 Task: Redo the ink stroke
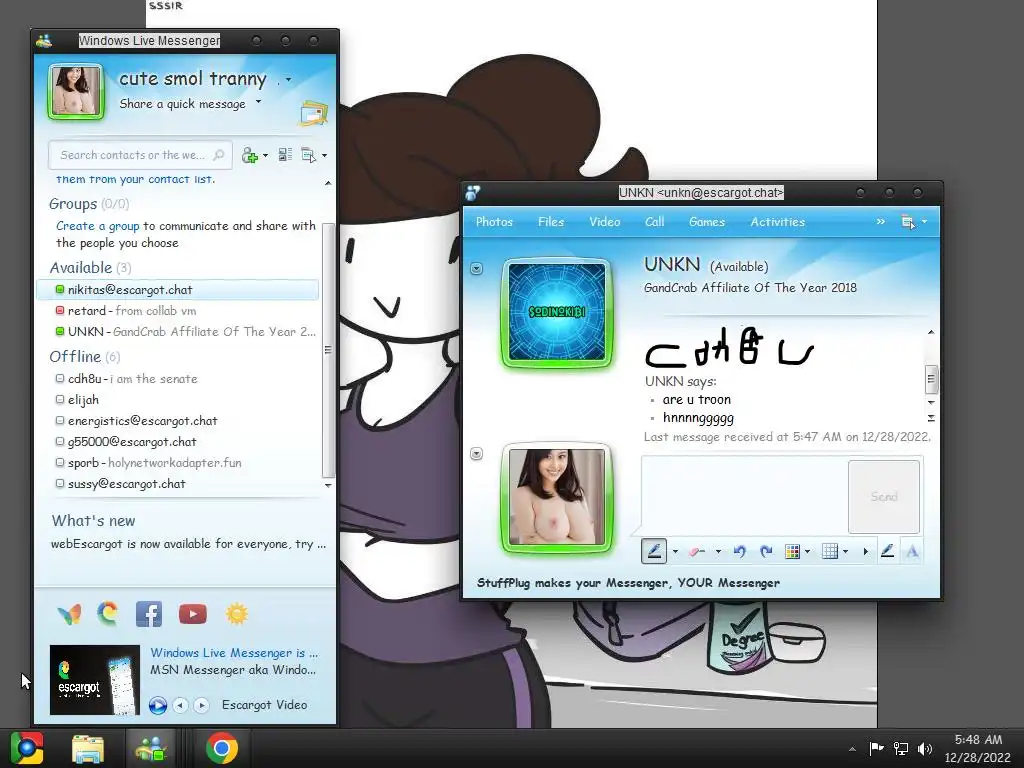click(x=767, y=552)
